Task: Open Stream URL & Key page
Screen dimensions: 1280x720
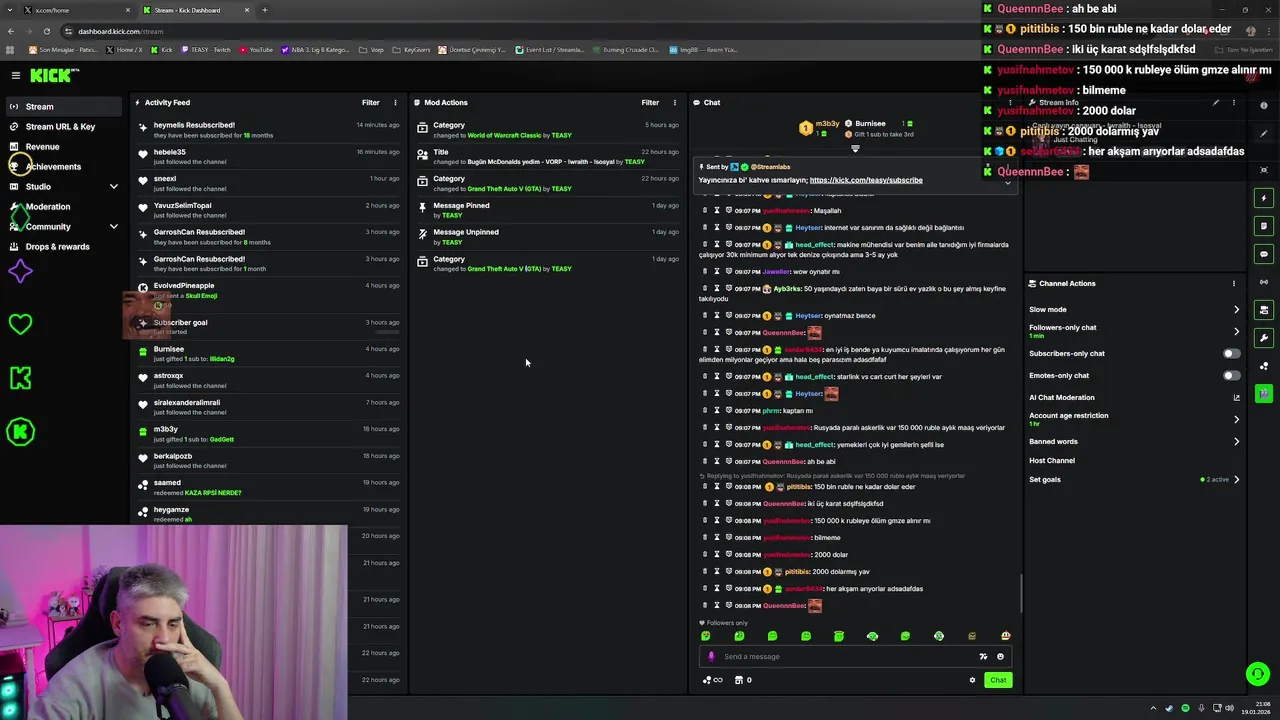Action: 64,126
